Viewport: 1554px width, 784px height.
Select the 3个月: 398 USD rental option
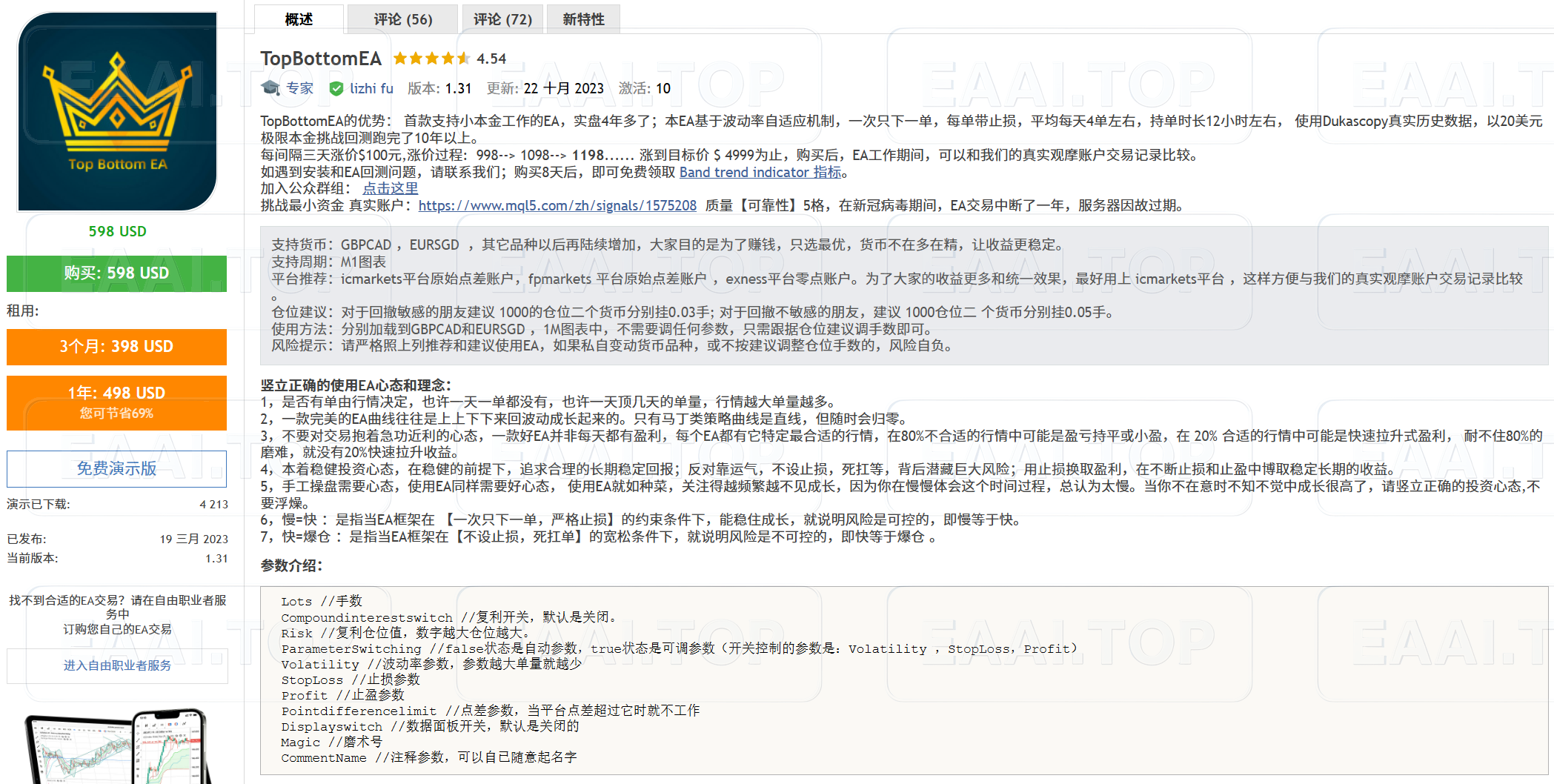(116, 347)
